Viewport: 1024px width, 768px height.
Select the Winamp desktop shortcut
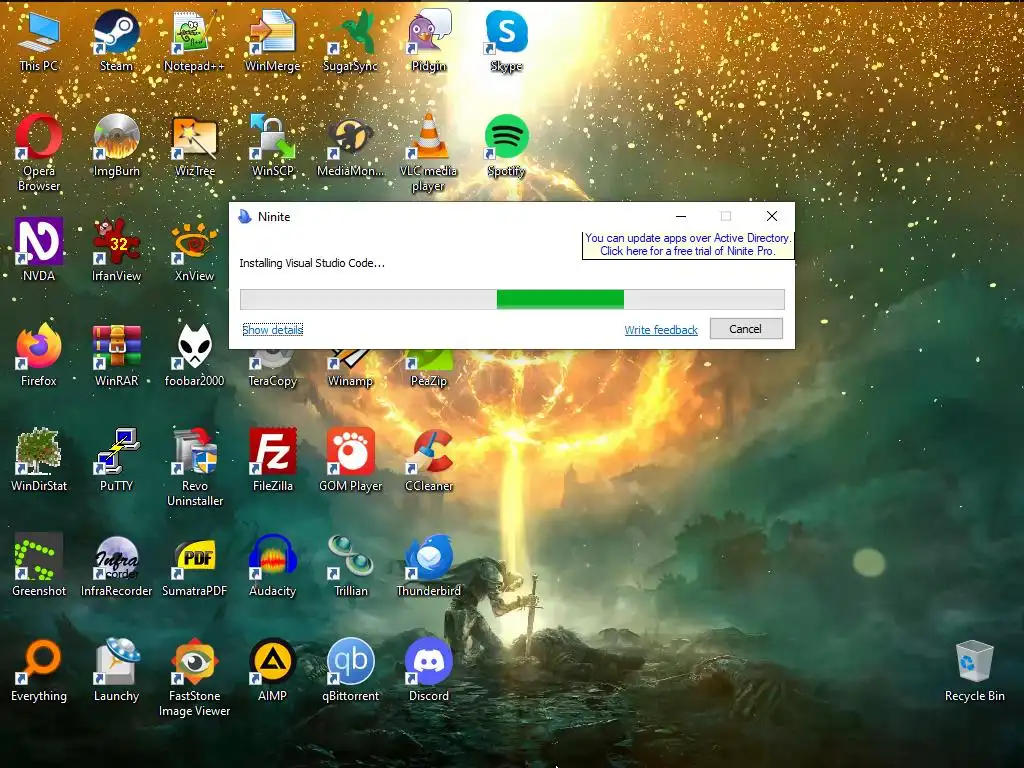click(x=351, y=369)
